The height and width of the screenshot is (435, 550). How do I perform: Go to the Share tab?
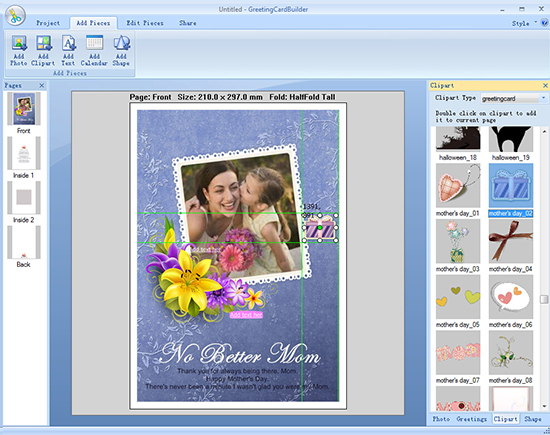(x=188, y=23)
